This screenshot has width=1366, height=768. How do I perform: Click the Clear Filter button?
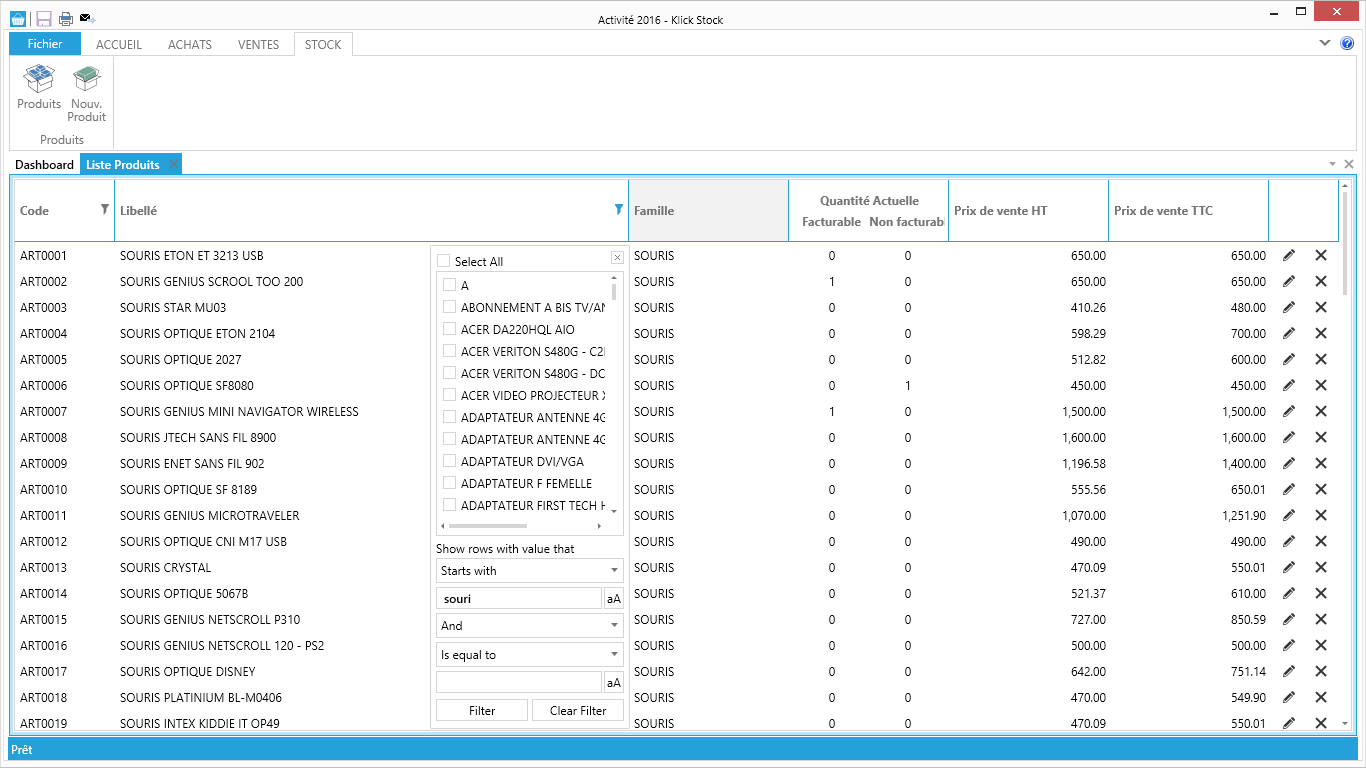point(578,711)
